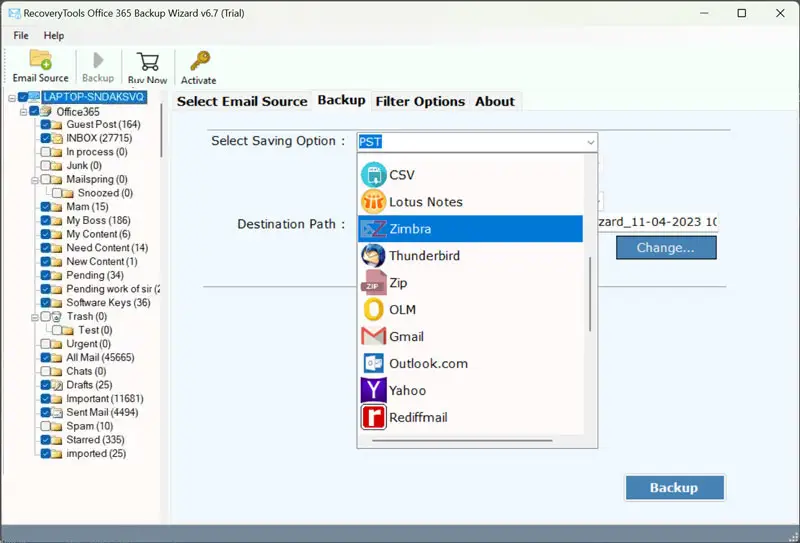The width and height of the screenshot is (800, 543).
Task: Click the imported folder icon
Action: (57, 454)
